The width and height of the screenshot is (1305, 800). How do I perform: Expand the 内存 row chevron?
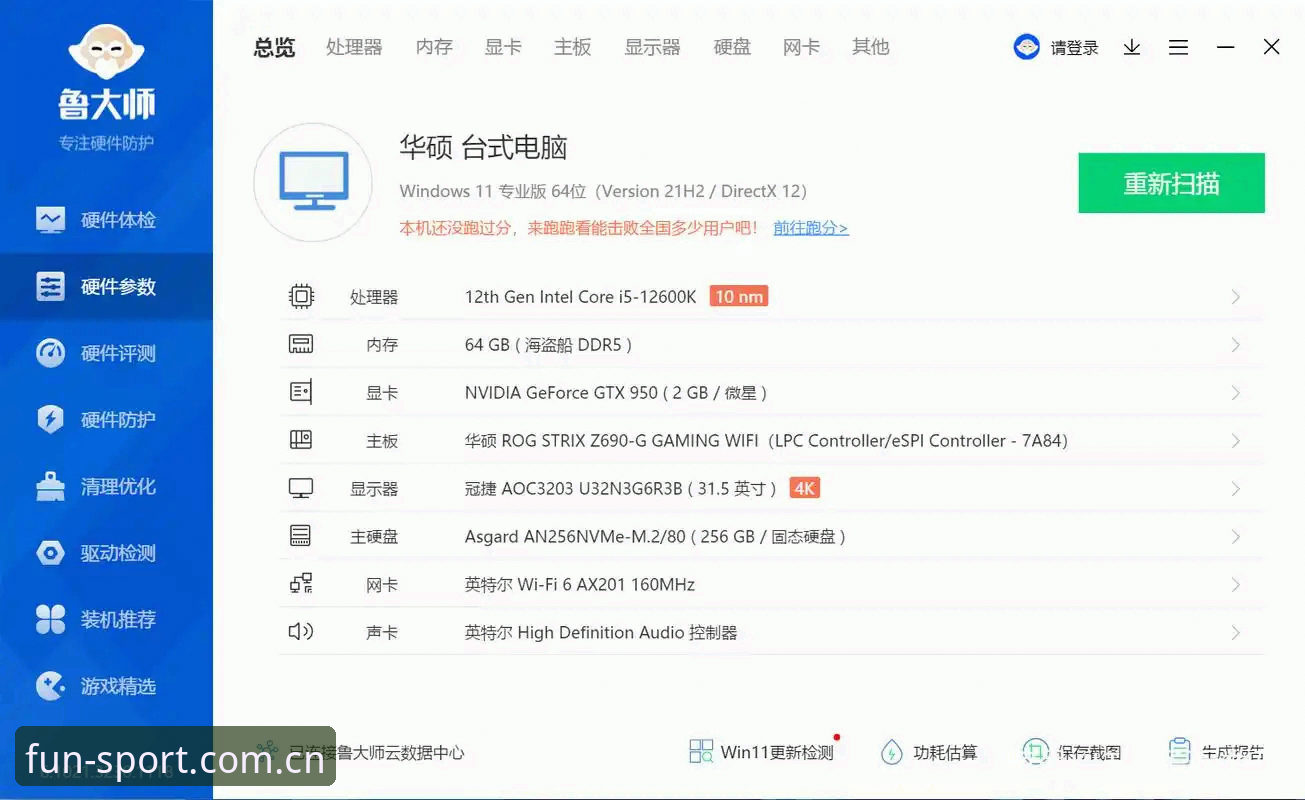(x=1236, y=345)
